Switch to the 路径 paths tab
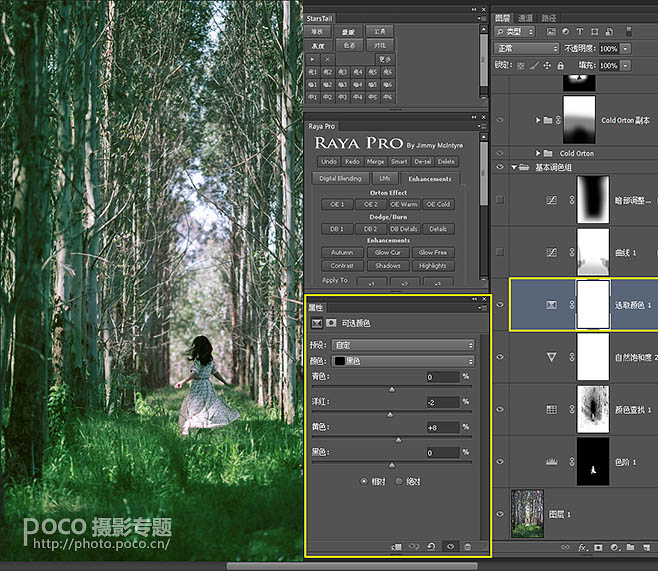This screenshot has width=658, height=571. point(548,18)
